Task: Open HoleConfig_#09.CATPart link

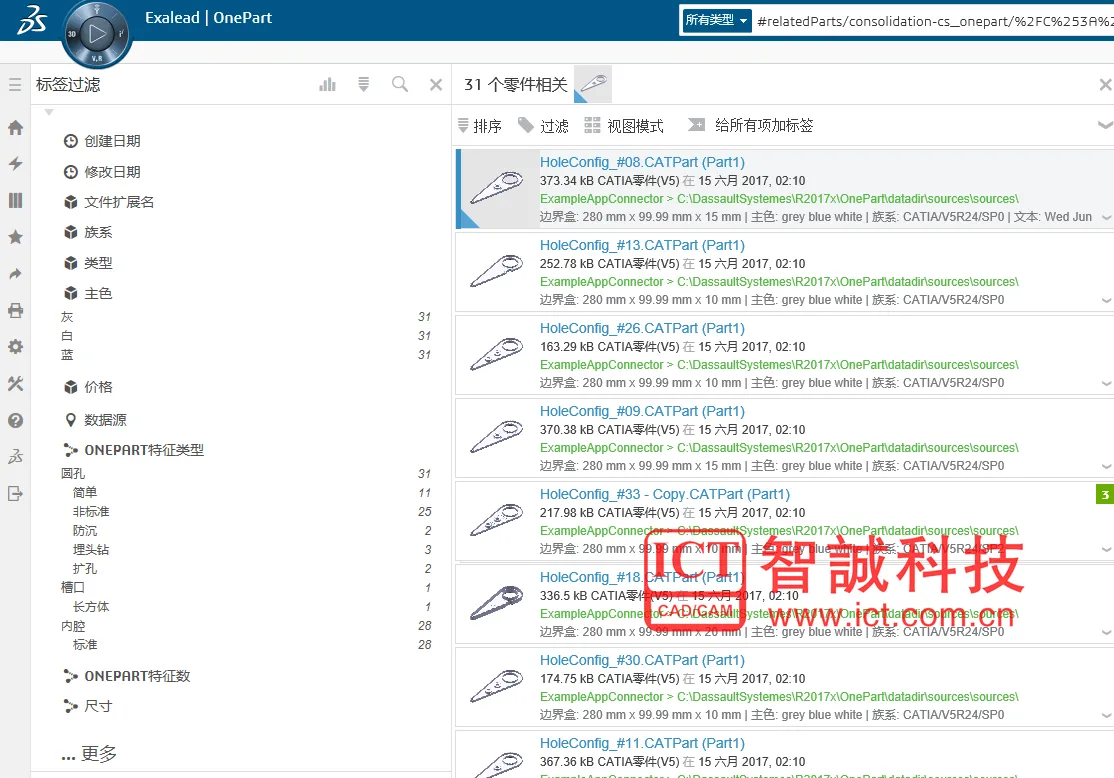Action: point(642,411)
